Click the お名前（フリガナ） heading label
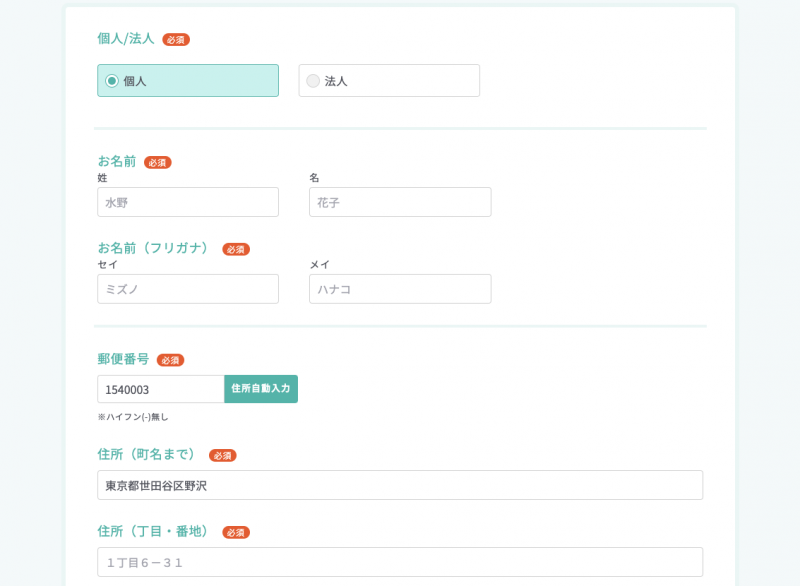800x586 pixels. [156, 248]
